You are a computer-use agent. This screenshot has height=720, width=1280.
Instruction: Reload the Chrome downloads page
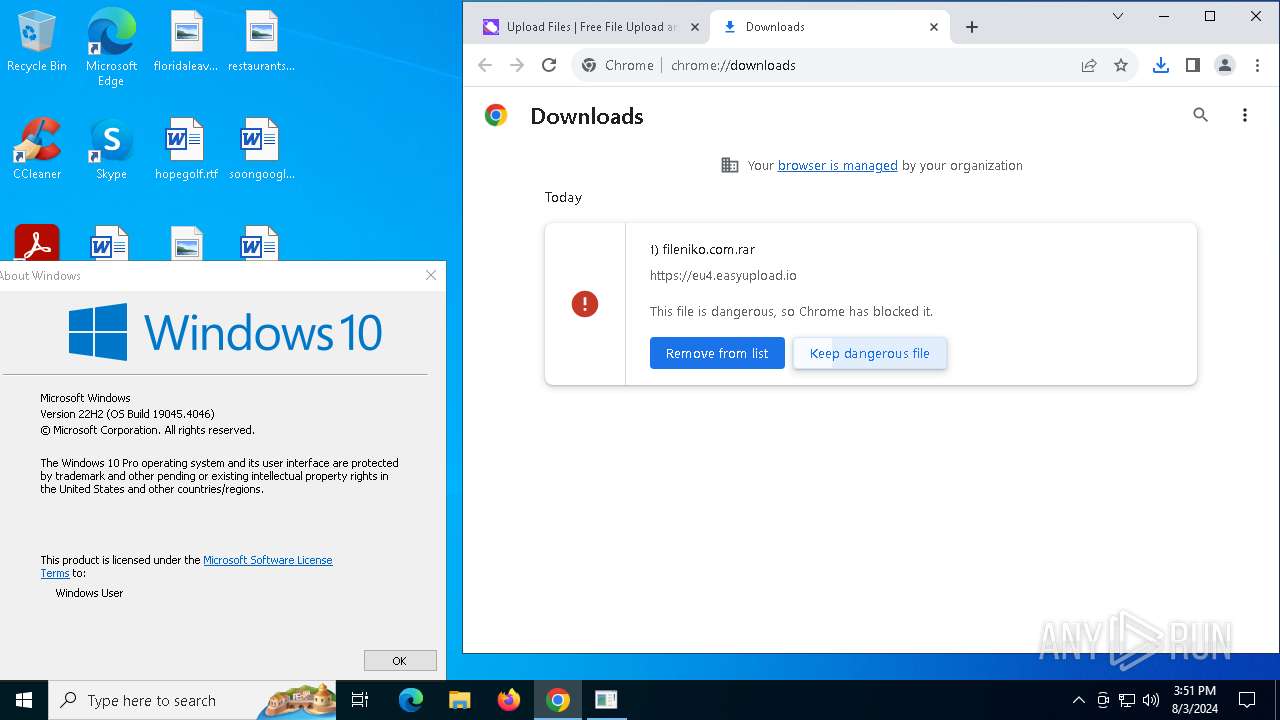pyautogui.click(x=549, y=65)
